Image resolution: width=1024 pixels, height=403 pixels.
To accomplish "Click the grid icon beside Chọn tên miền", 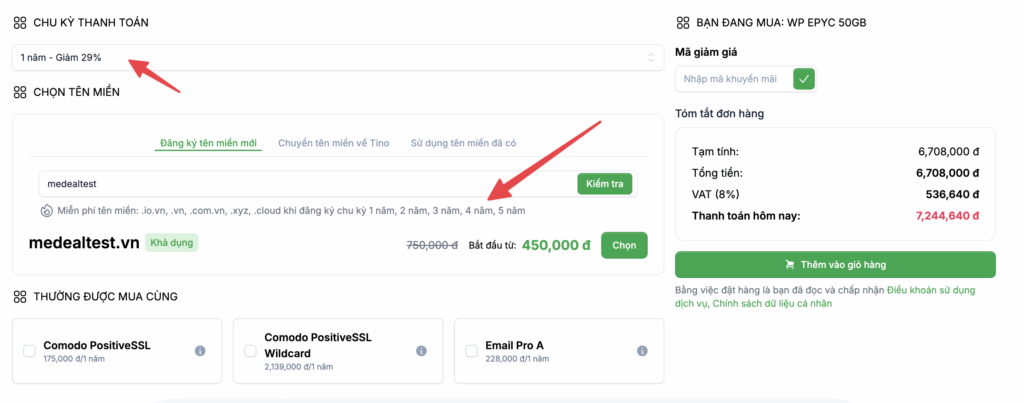I will 20,92.
